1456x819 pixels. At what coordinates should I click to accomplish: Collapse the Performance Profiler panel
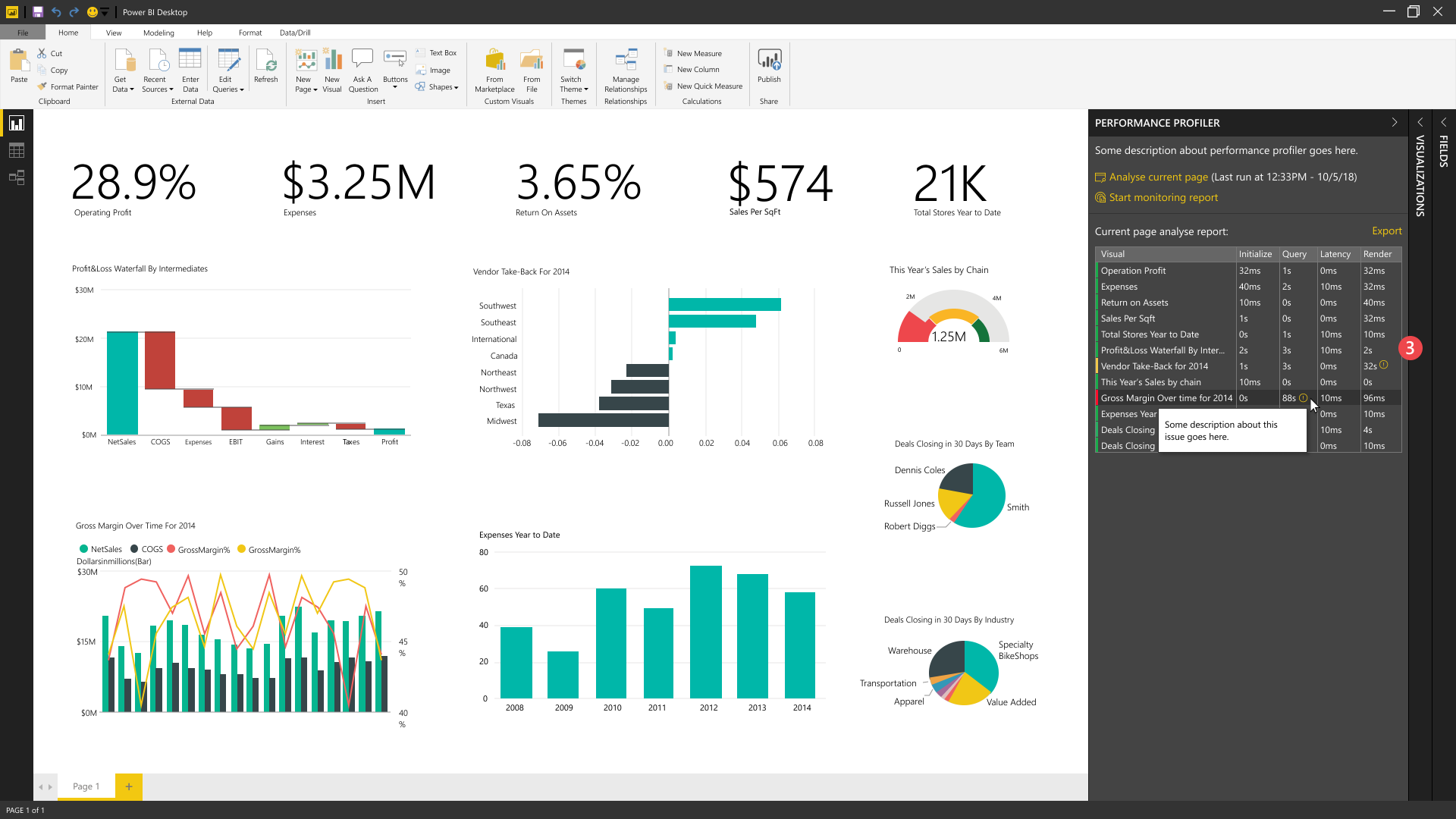[x=1394, y=123]
